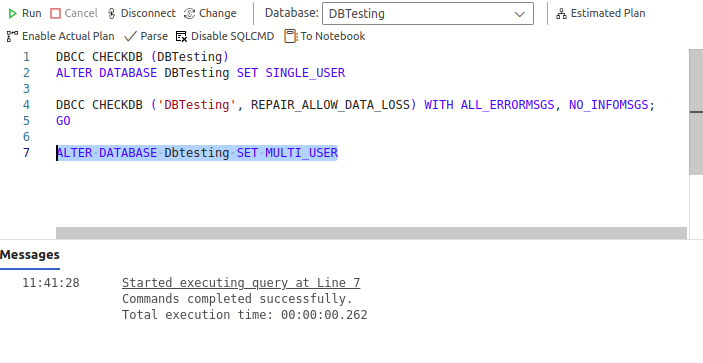Click the Parse checkmark icon
703x363 pixels.
130,36
